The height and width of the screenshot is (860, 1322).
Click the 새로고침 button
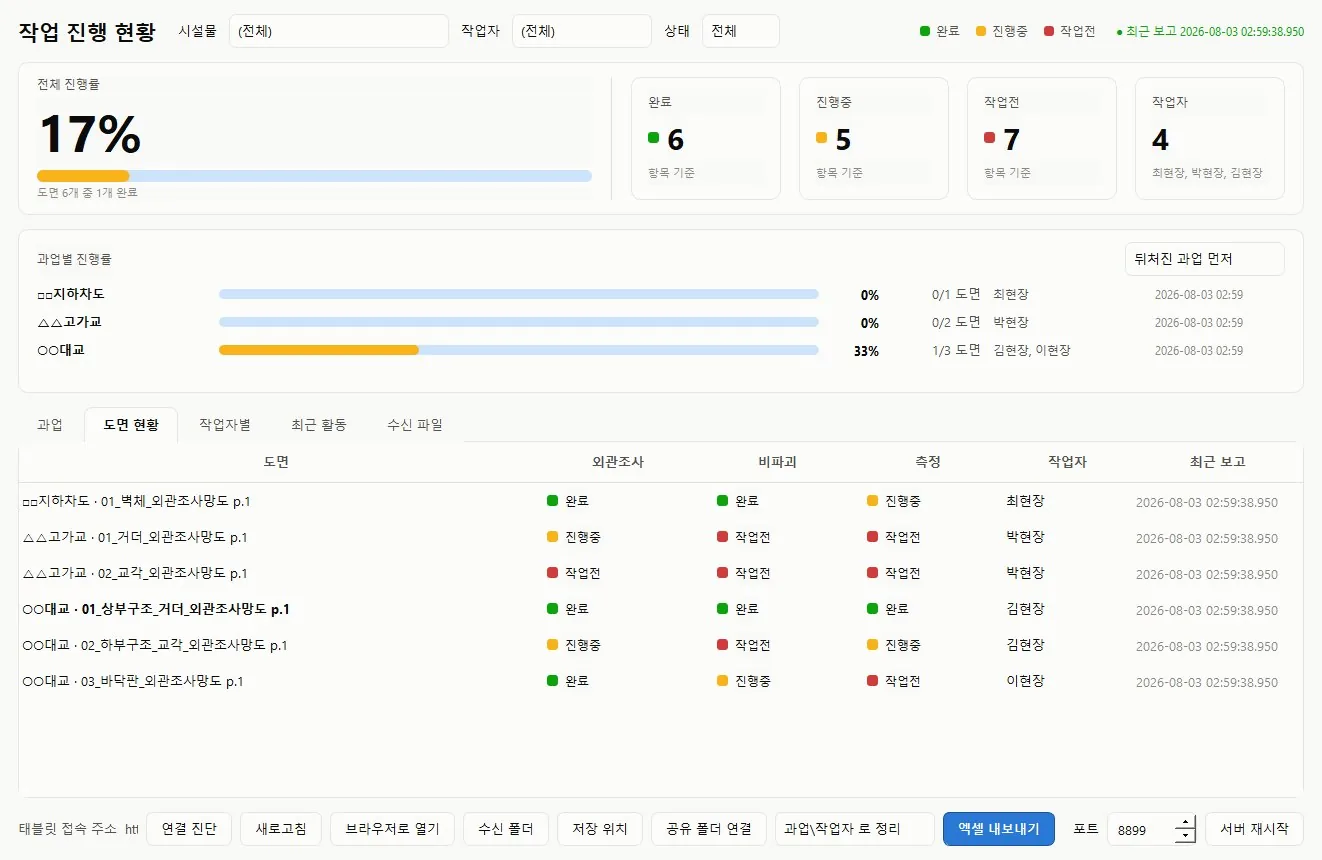(281, 829)
